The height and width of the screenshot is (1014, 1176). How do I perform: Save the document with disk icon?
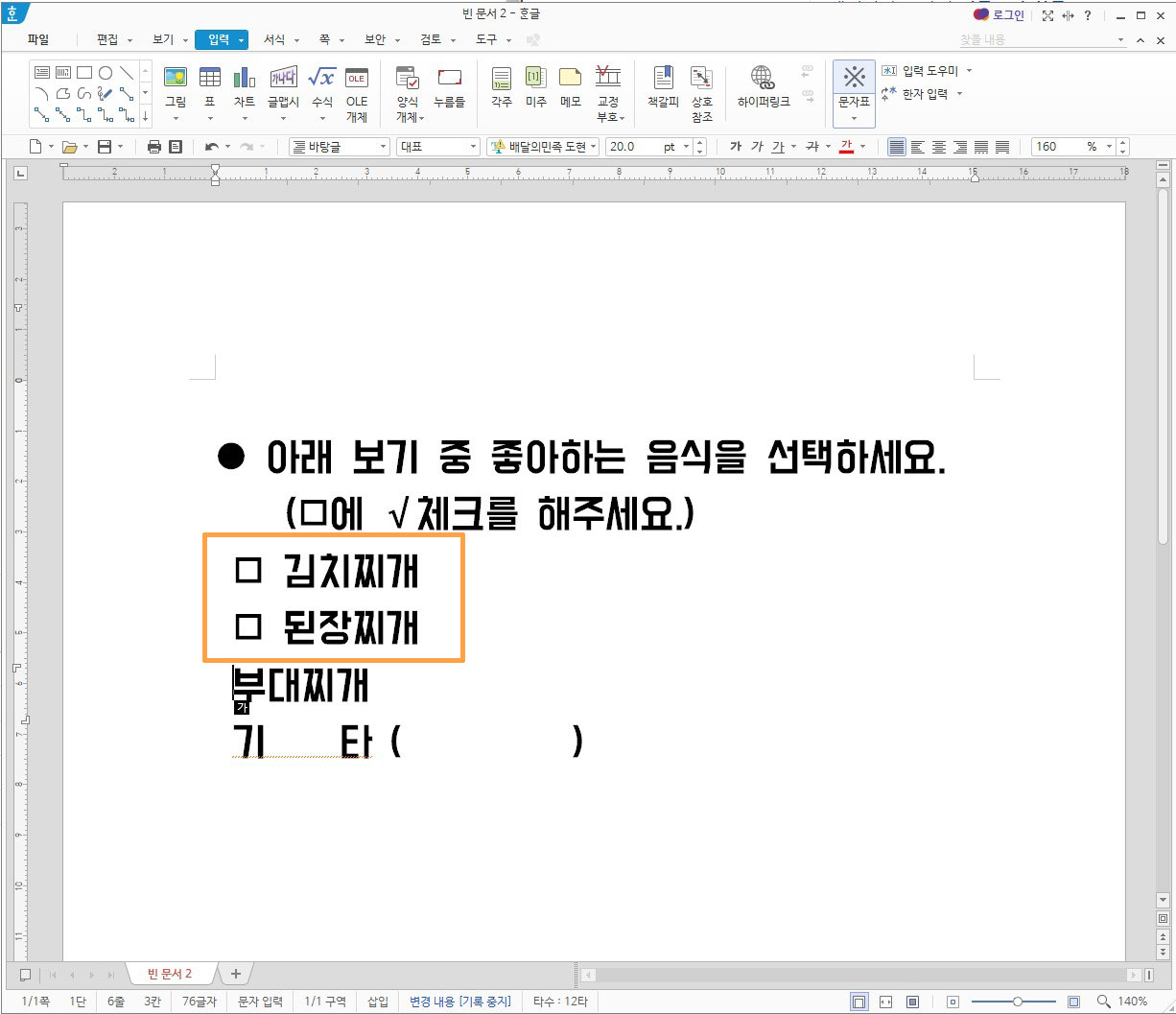pos(105,147)
